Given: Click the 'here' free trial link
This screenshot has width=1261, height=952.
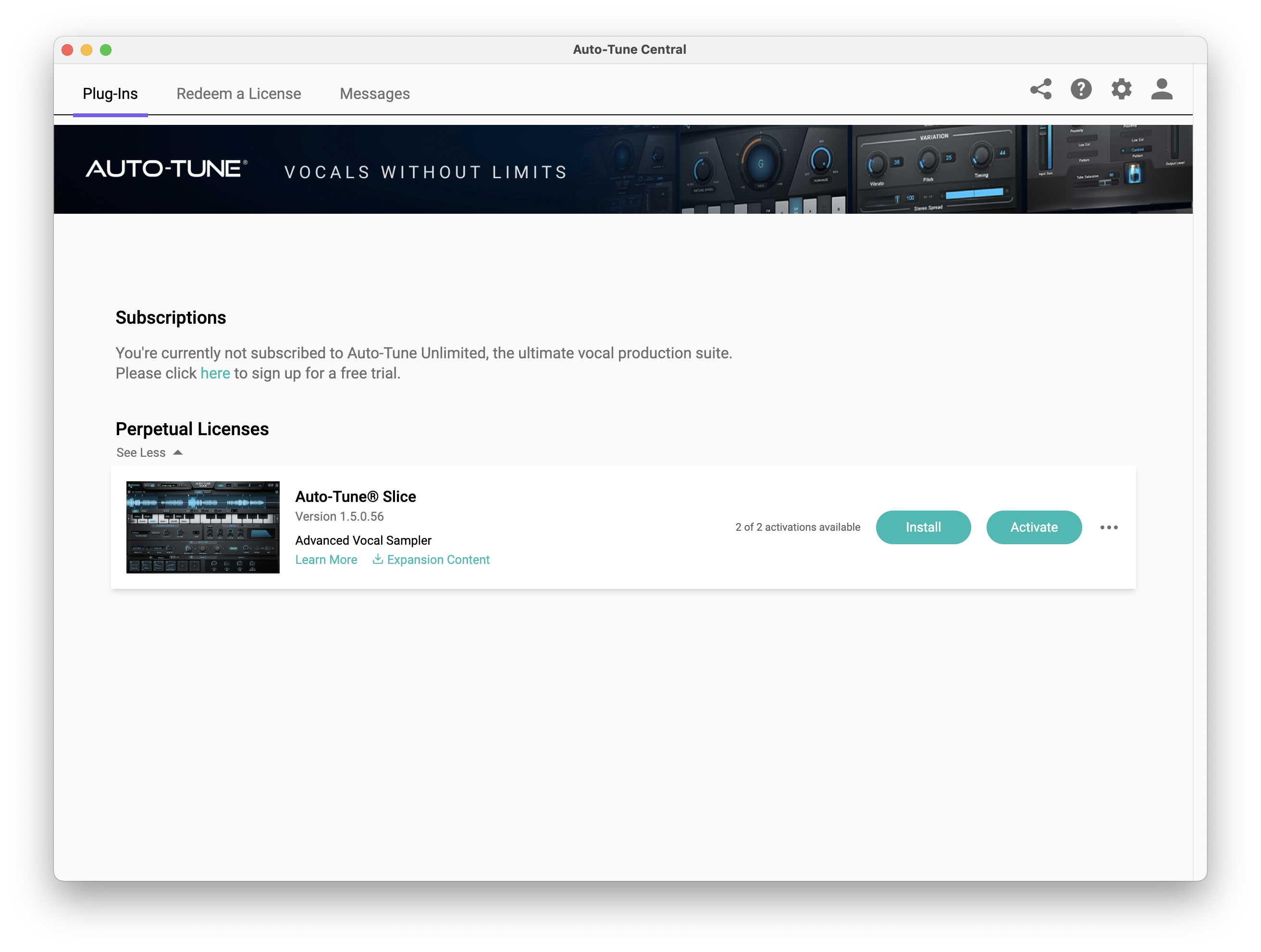Looking at the screenshot, I should coord(215,373).
